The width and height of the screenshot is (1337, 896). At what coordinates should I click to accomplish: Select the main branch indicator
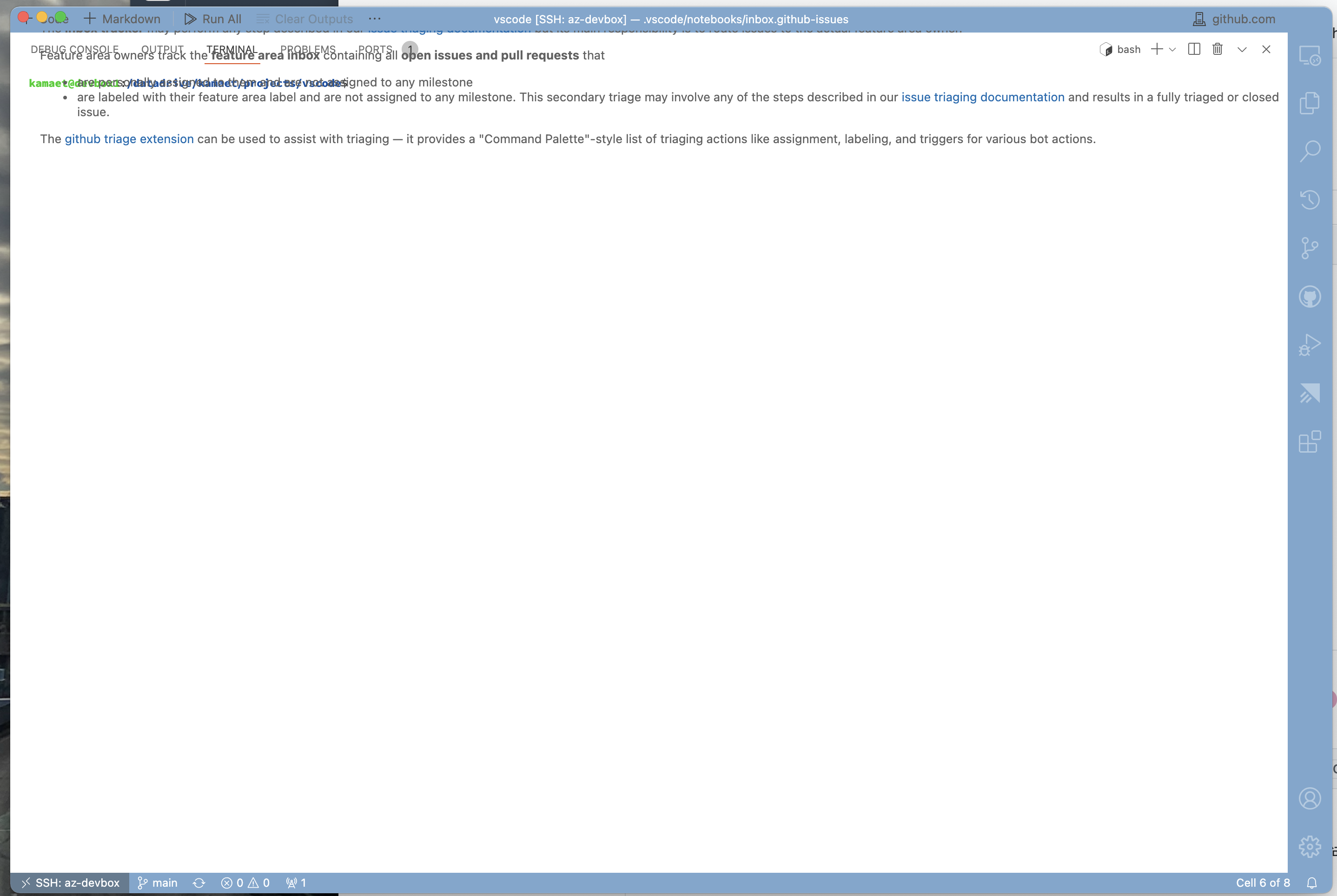pos(157,882)
